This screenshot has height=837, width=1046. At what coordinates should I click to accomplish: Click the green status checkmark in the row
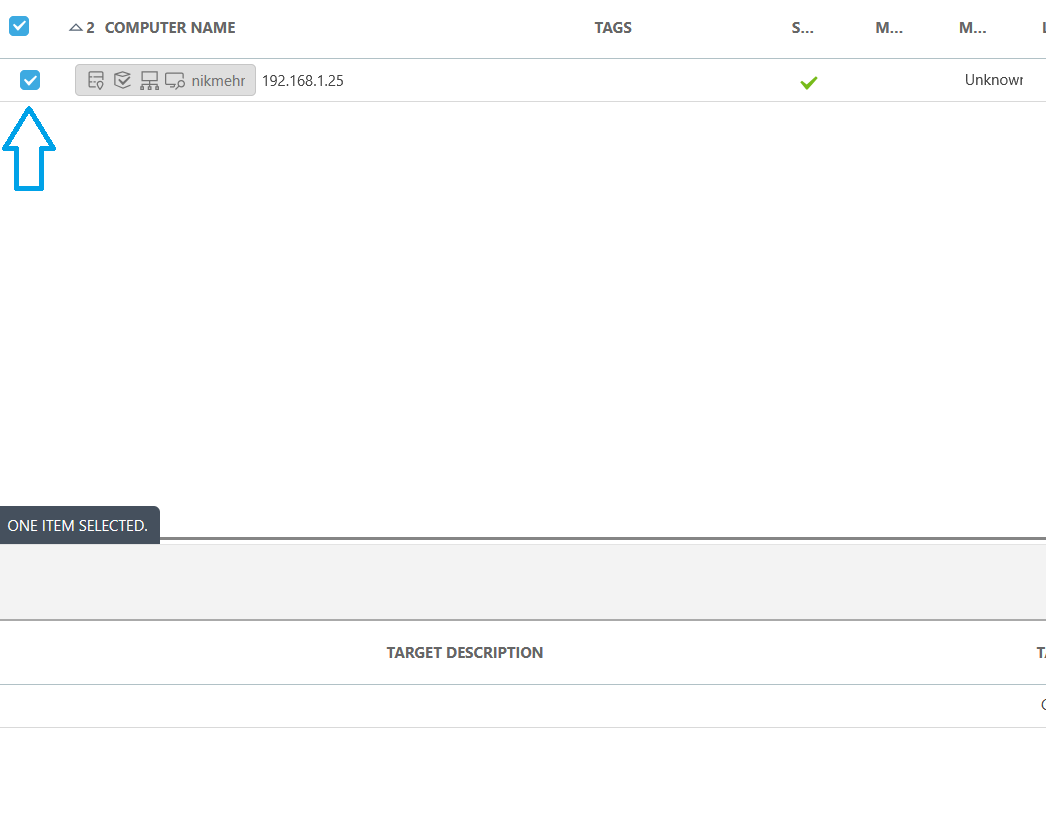pyautogui.click(x=809, y=83)
